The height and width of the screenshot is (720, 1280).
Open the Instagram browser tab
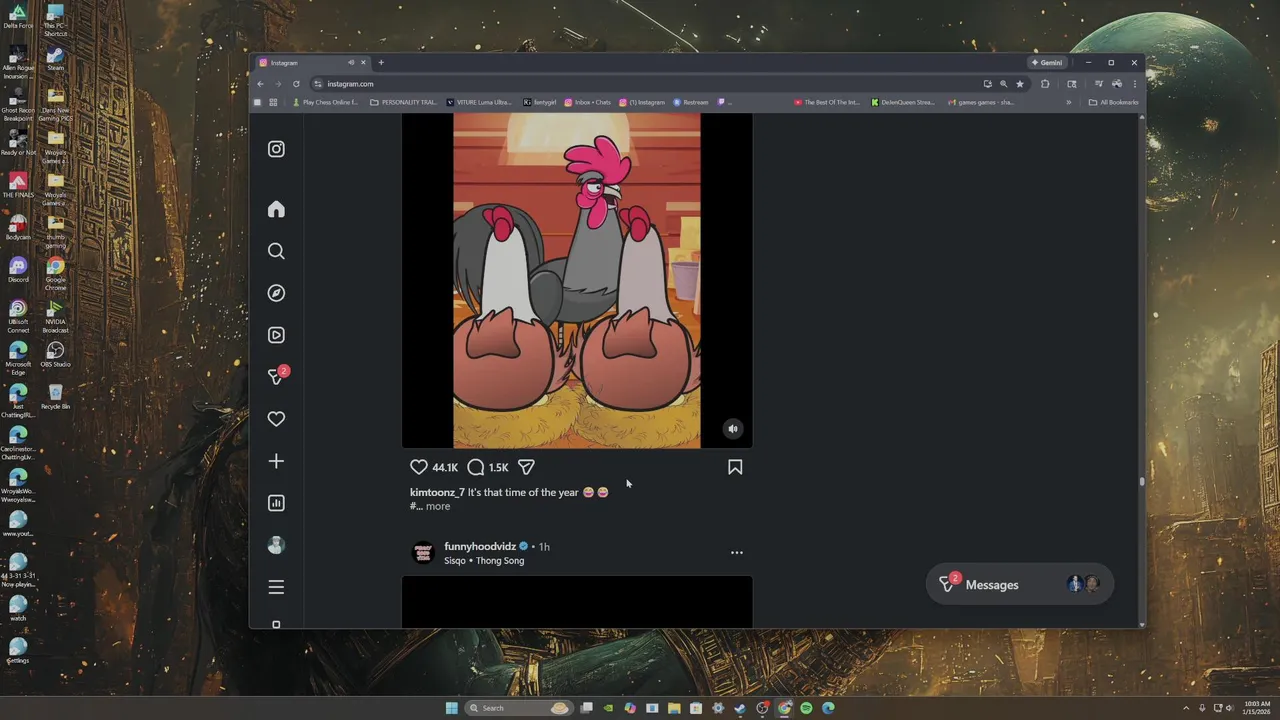313,62
